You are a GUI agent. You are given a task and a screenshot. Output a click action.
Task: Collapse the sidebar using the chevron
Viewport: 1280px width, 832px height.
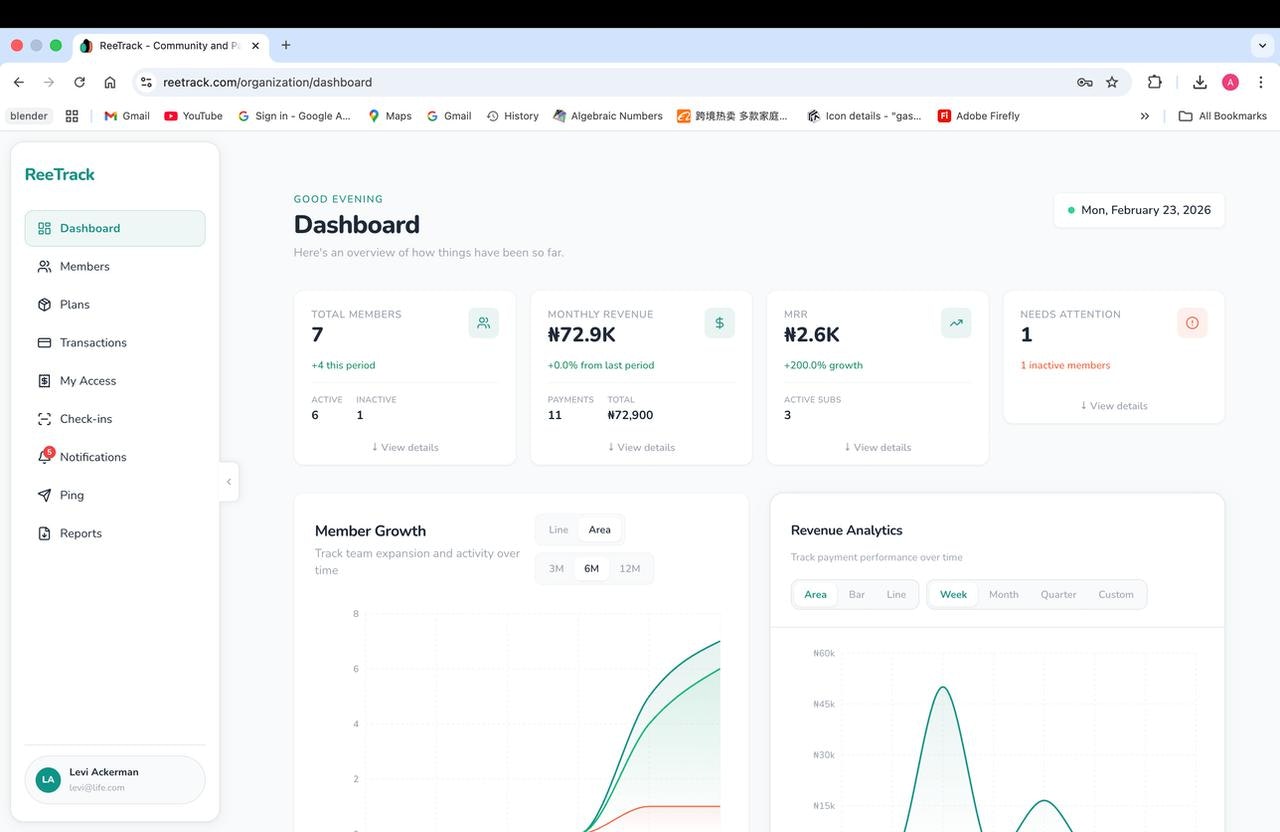[229, 481]
